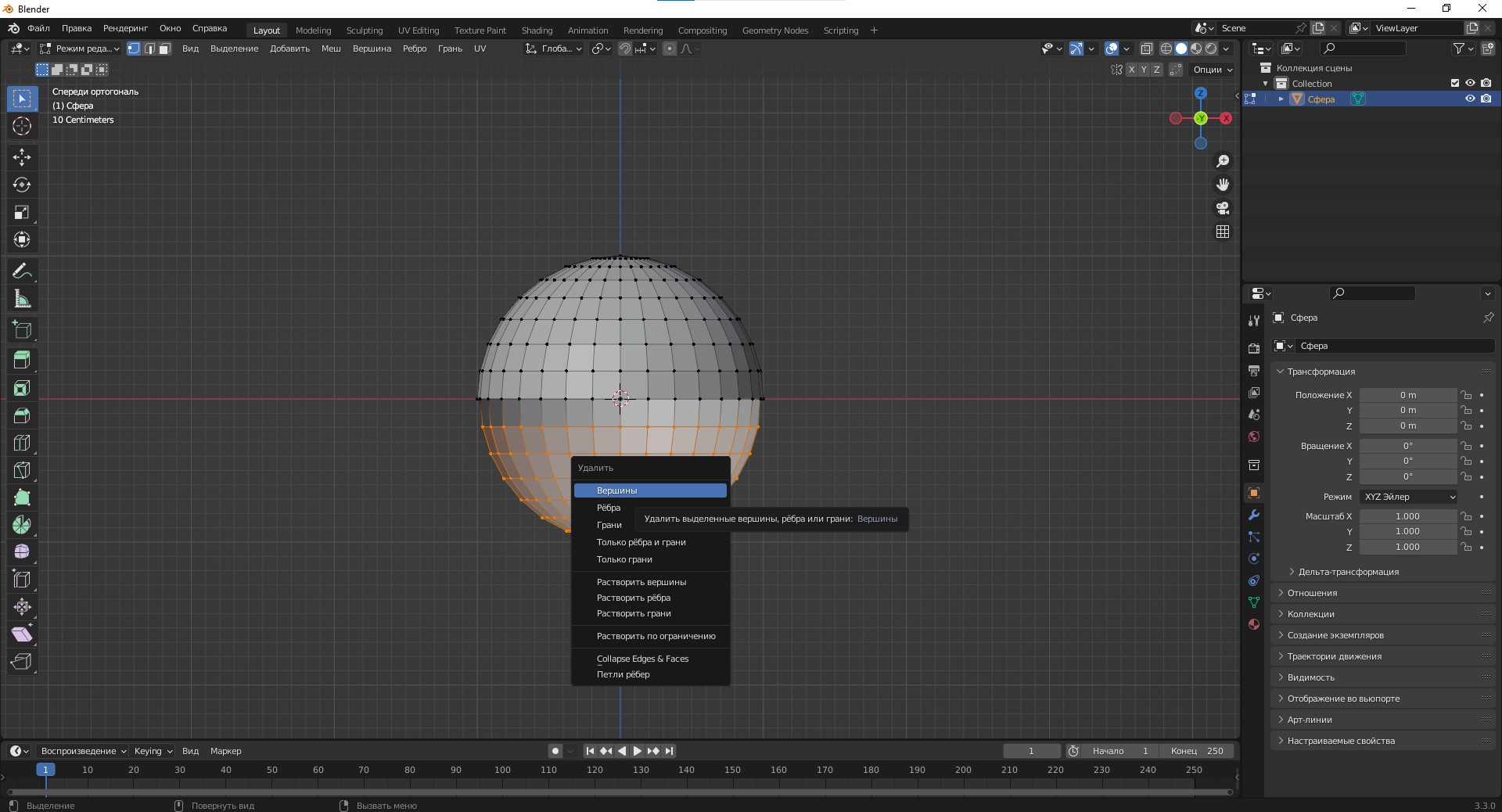
Task: Select the Knife tool
Action: pyautogui.click(x=22, y=470)
